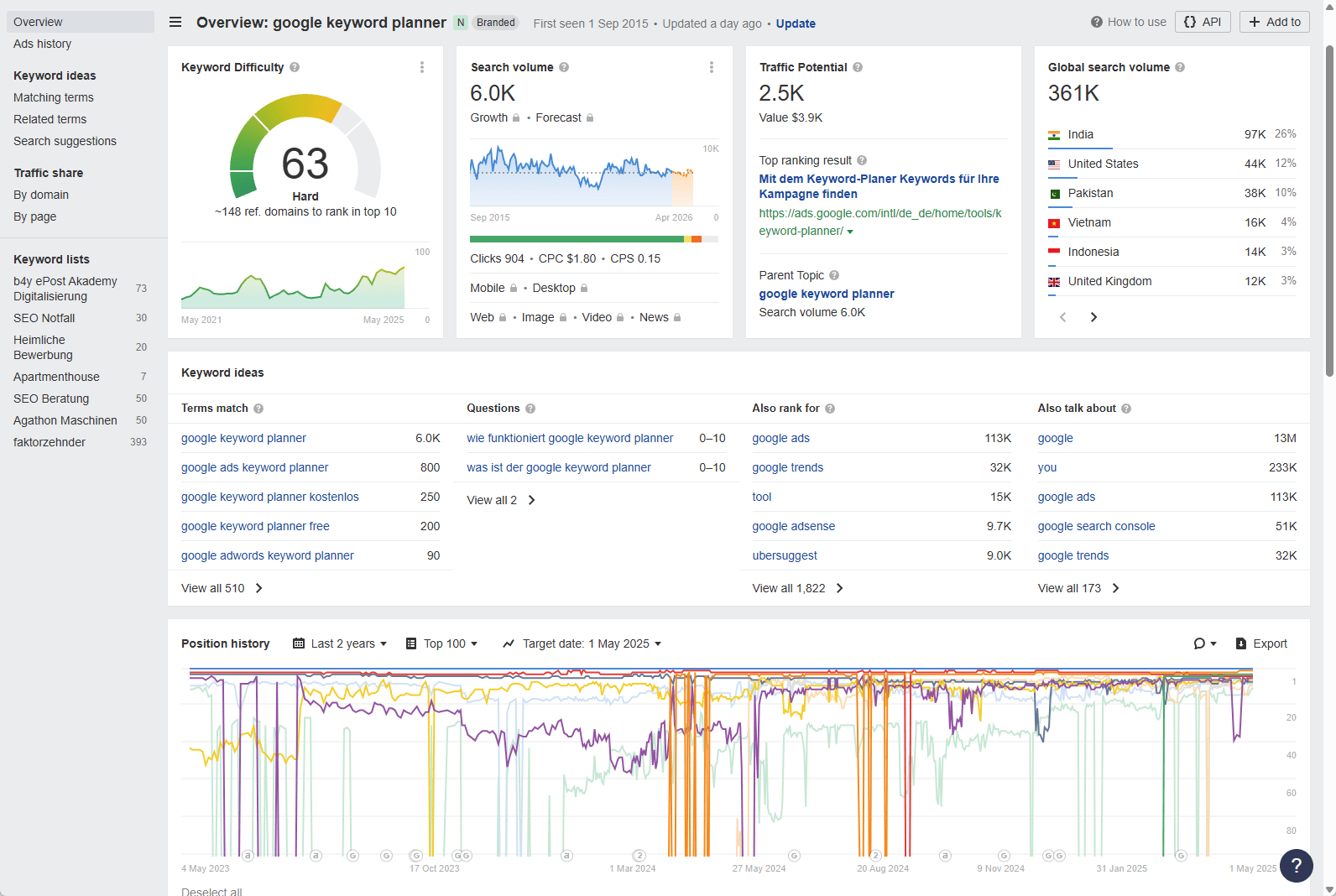Open Traffic share By page
Screen dimensions: 1336x896
coord(35,216)
